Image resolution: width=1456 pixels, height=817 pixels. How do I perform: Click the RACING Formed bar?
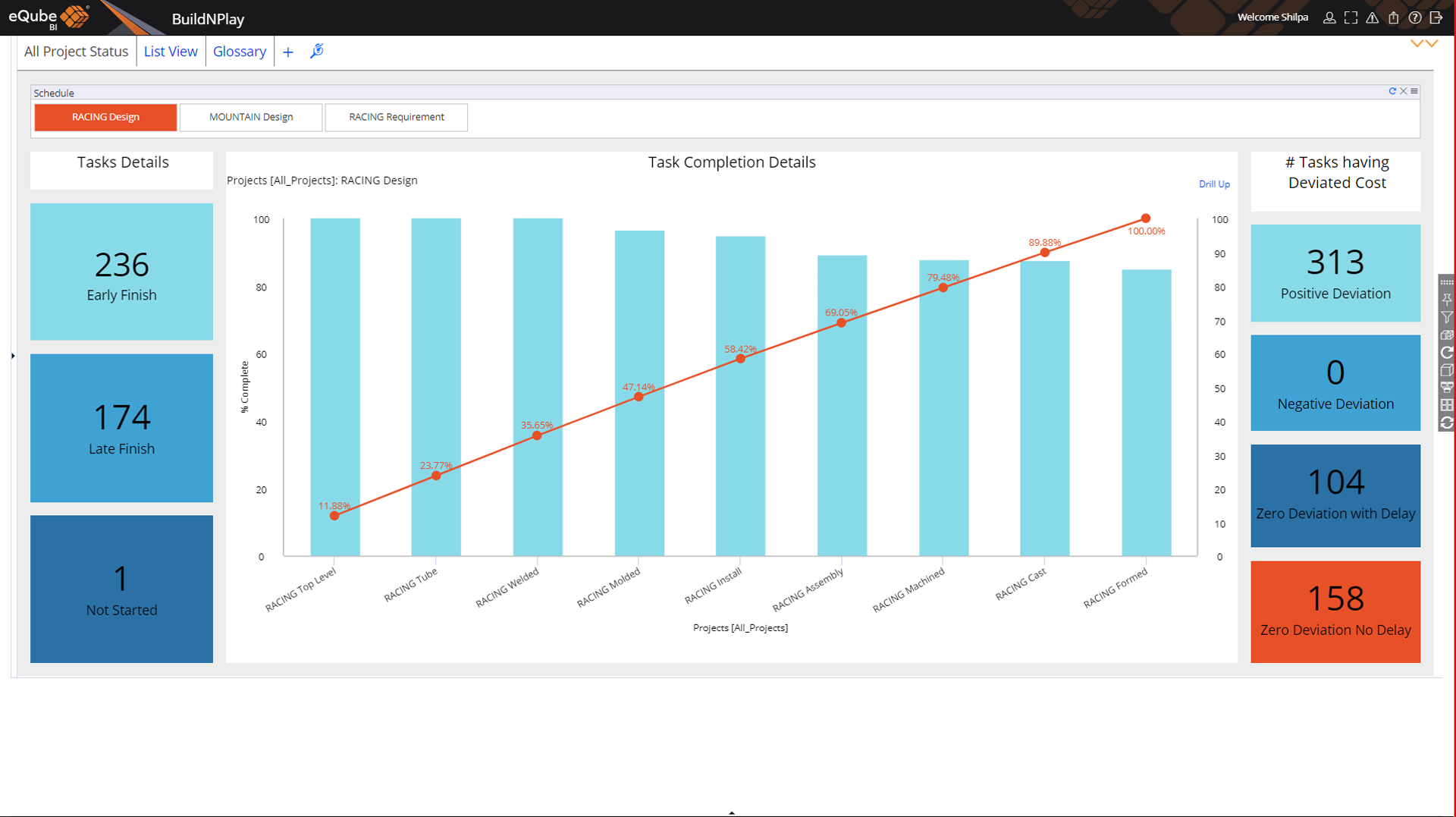[x=1147, y=413]
